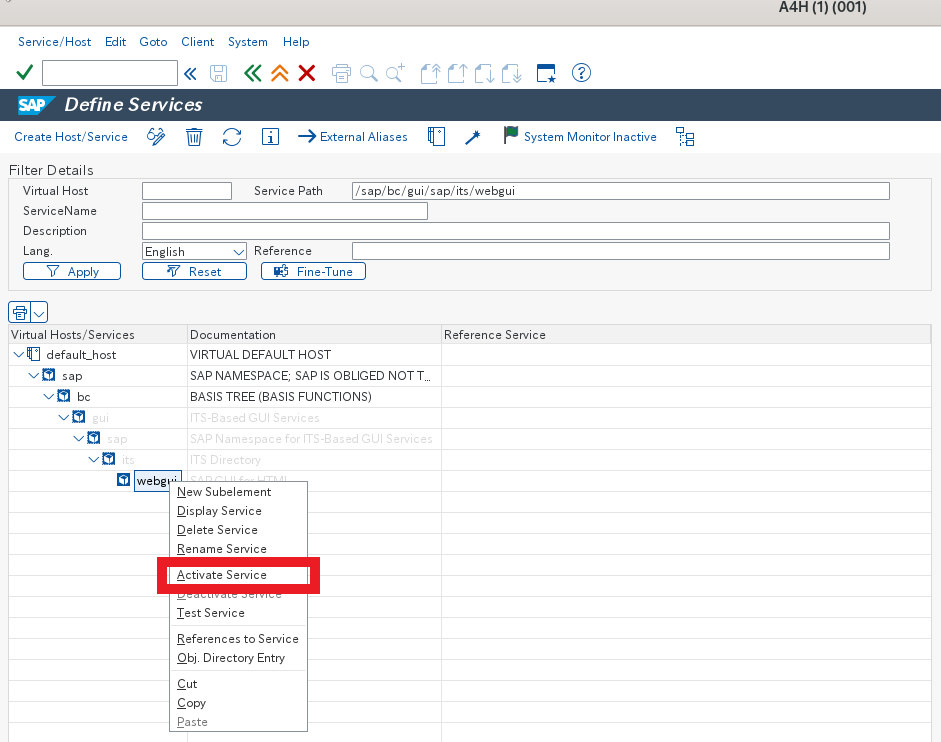Click the Print icon in the system toolbar
This screenshot has height=742, width=941.
(341, 73)
